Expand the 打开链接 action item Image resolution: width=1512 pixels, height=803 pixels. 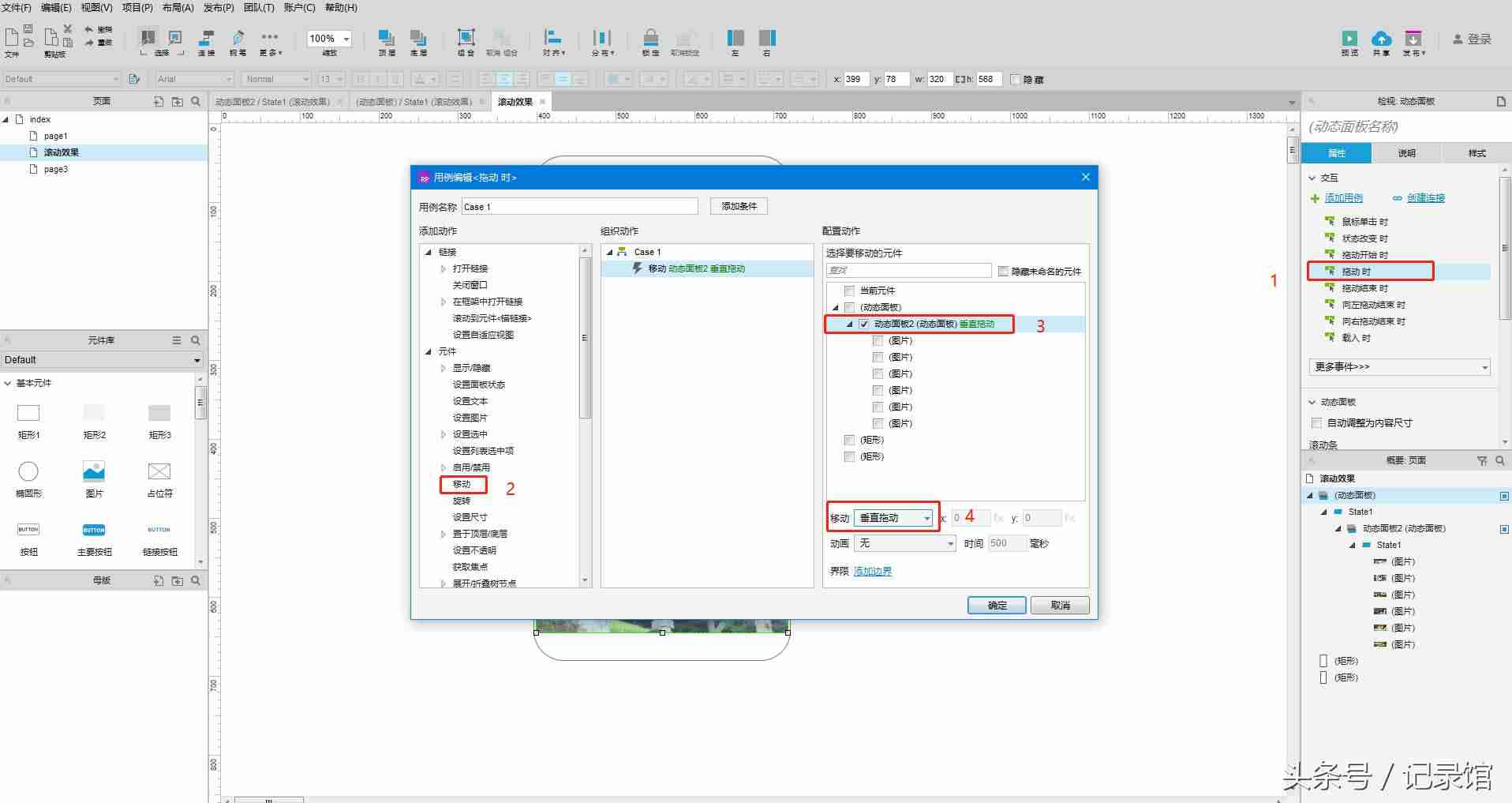(443, 268)
